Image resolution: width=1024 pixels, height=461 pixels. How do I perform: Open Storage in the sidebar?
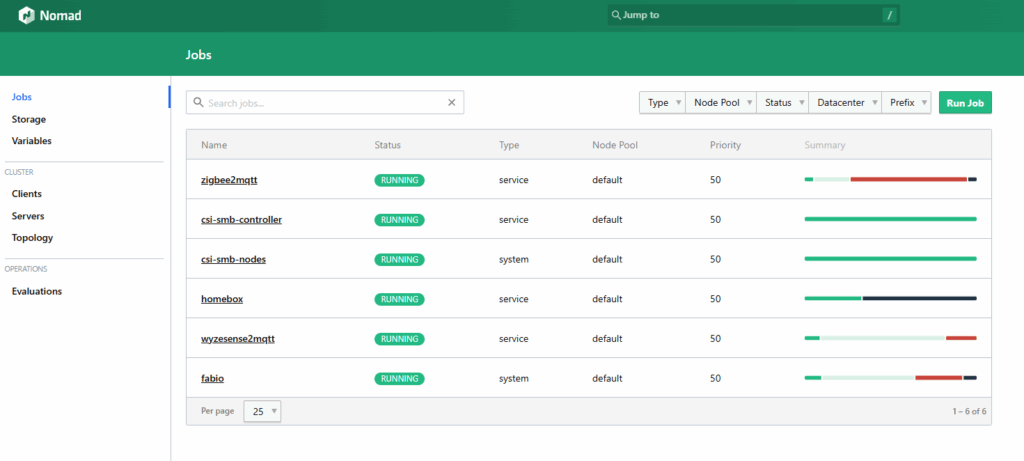(29, 119)
